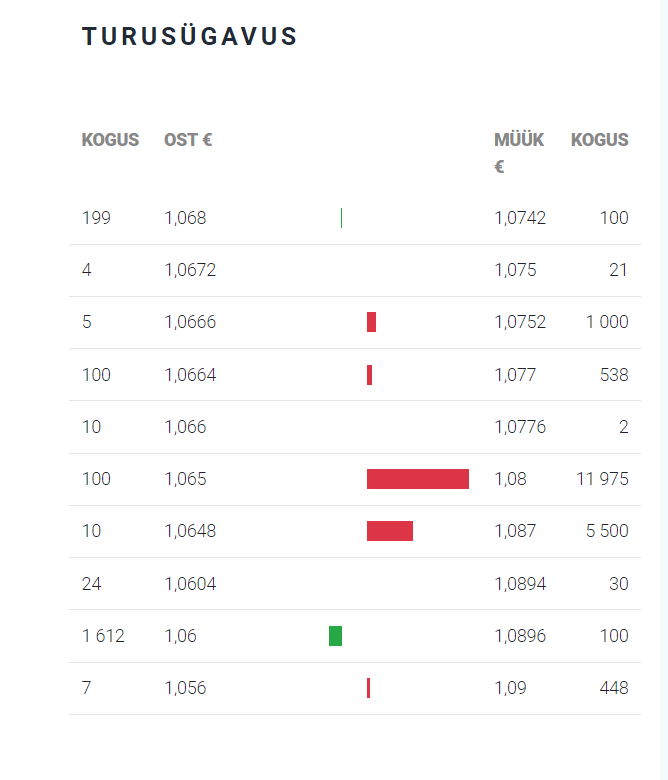Select the bid price 1,0648
The image size is (668, 780).
coord(190,531)
